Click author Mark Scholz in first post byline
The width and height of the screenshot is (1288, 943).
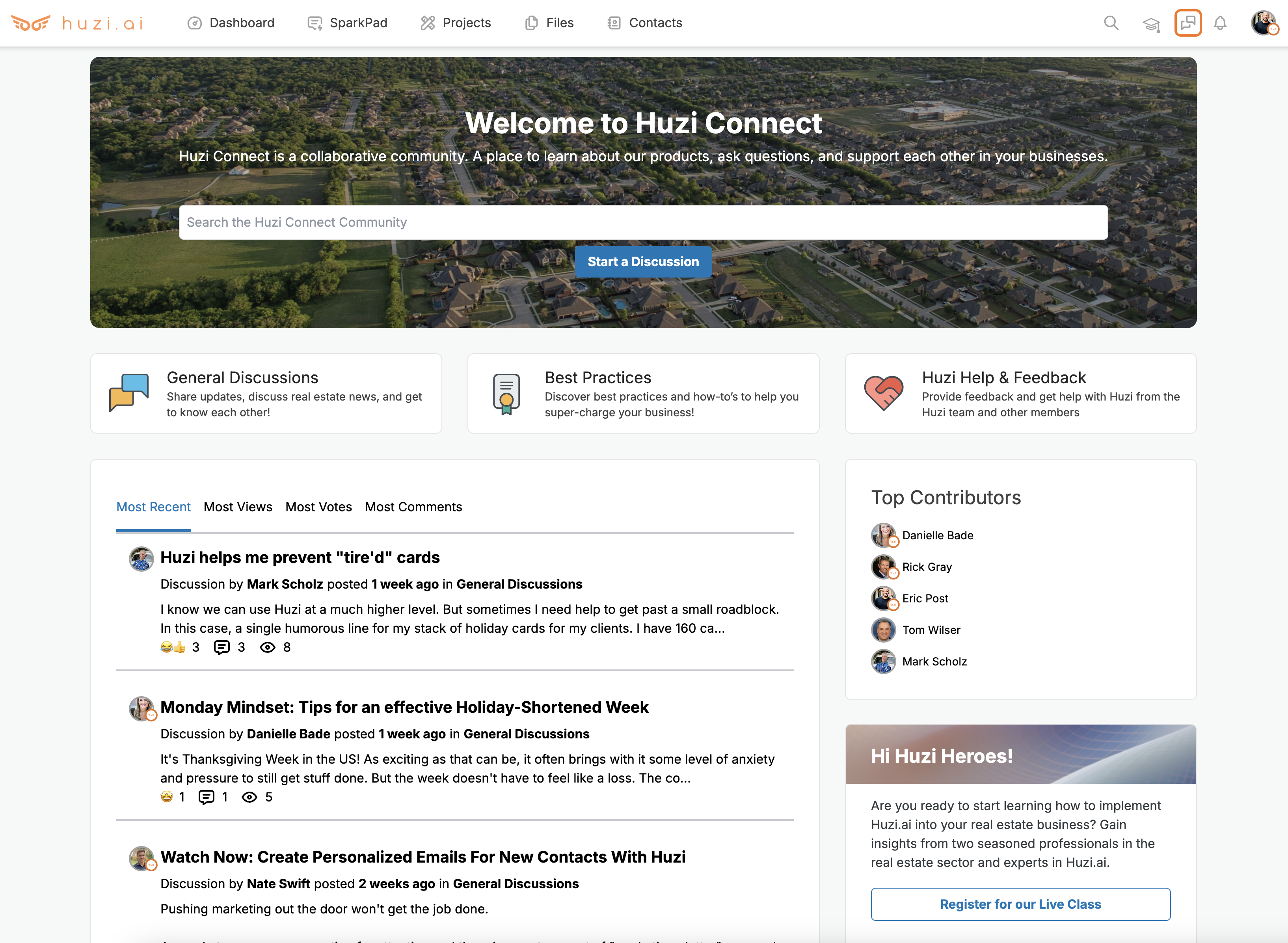[285, 584]
